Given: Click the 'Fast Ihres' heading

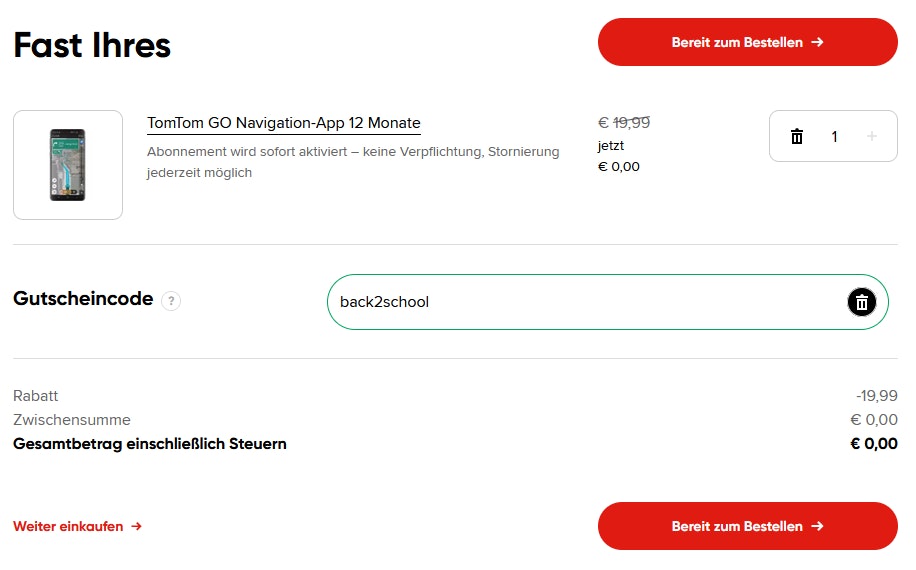Looking at the screenshot, I should [92, 45].
